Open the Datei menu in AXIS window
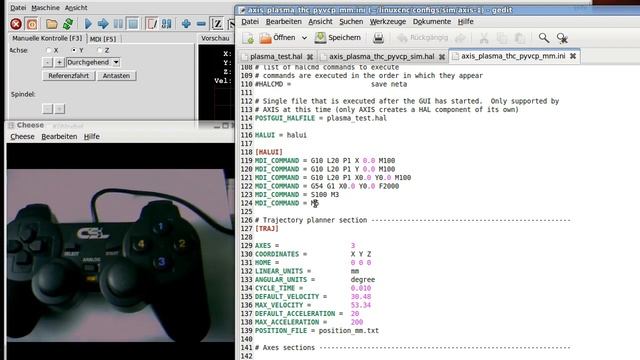The height and width of the screenshot is (360, 640). click(x=18, y=8)
